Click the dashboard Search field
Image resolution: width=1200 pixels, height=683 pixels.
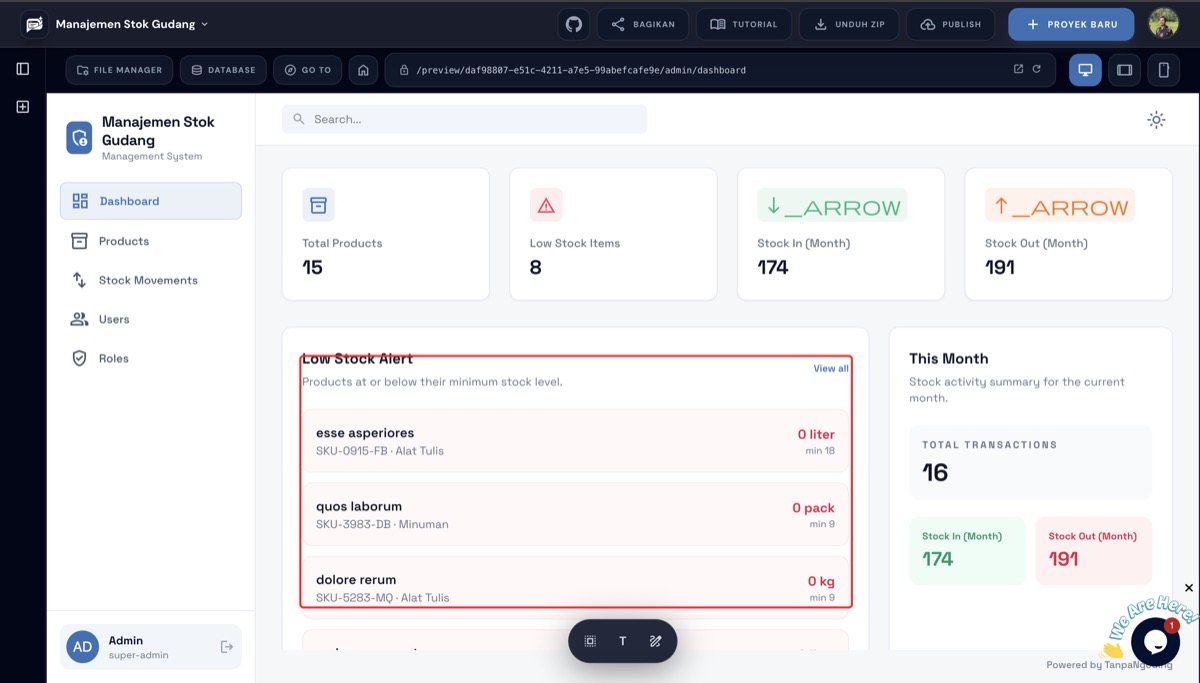click(464, 119)
